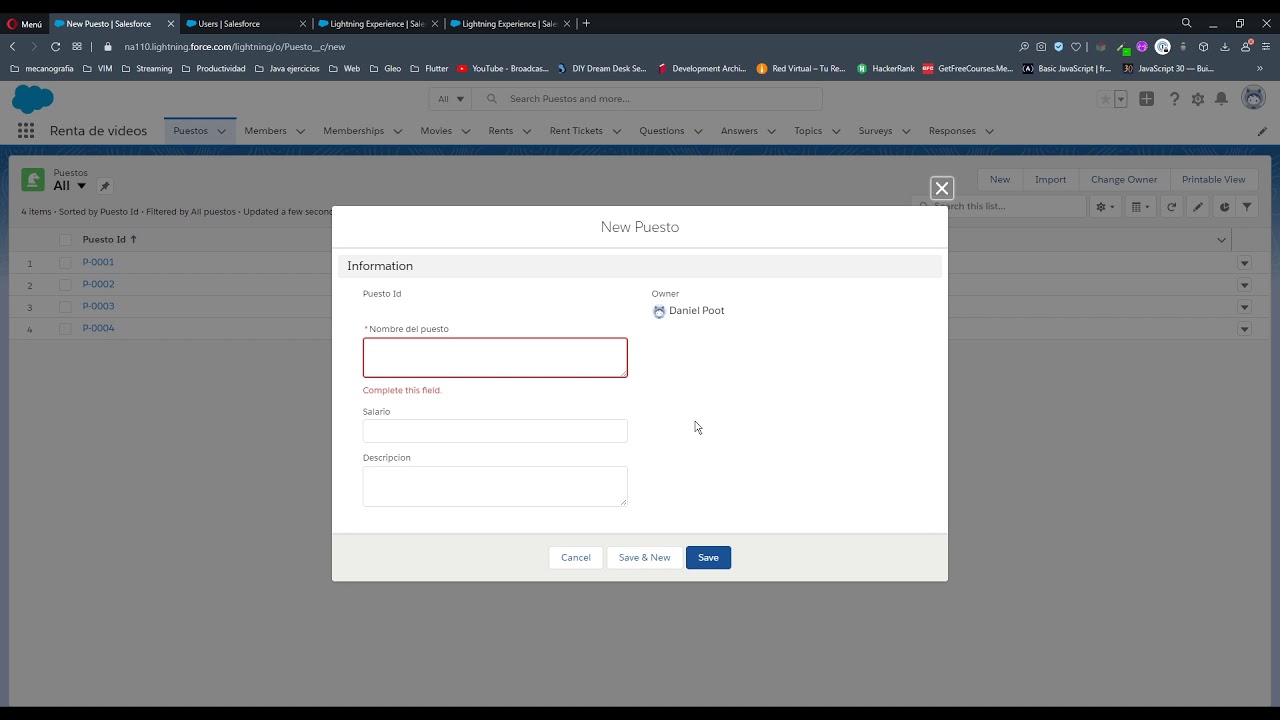The width and height of the screenshot is (1280, 720).
Task: Open row actions for P-0001
Action: pos(1244,263)
